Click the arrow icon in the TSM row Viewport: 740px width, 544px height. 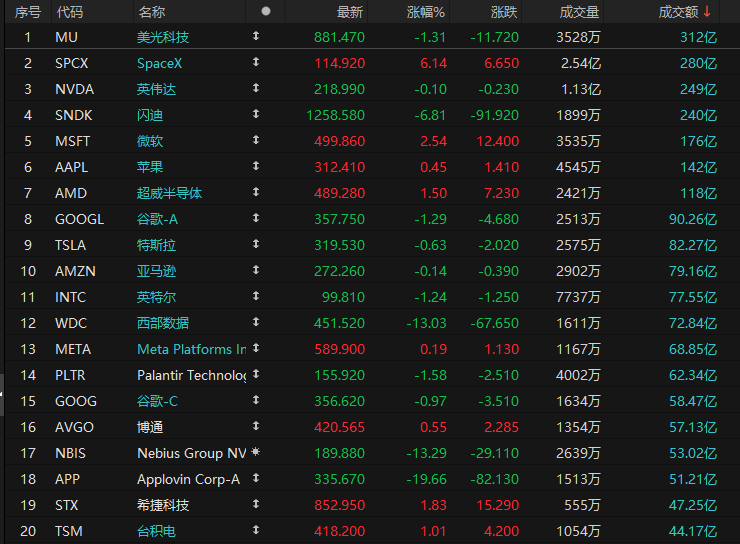coord(256,530)
